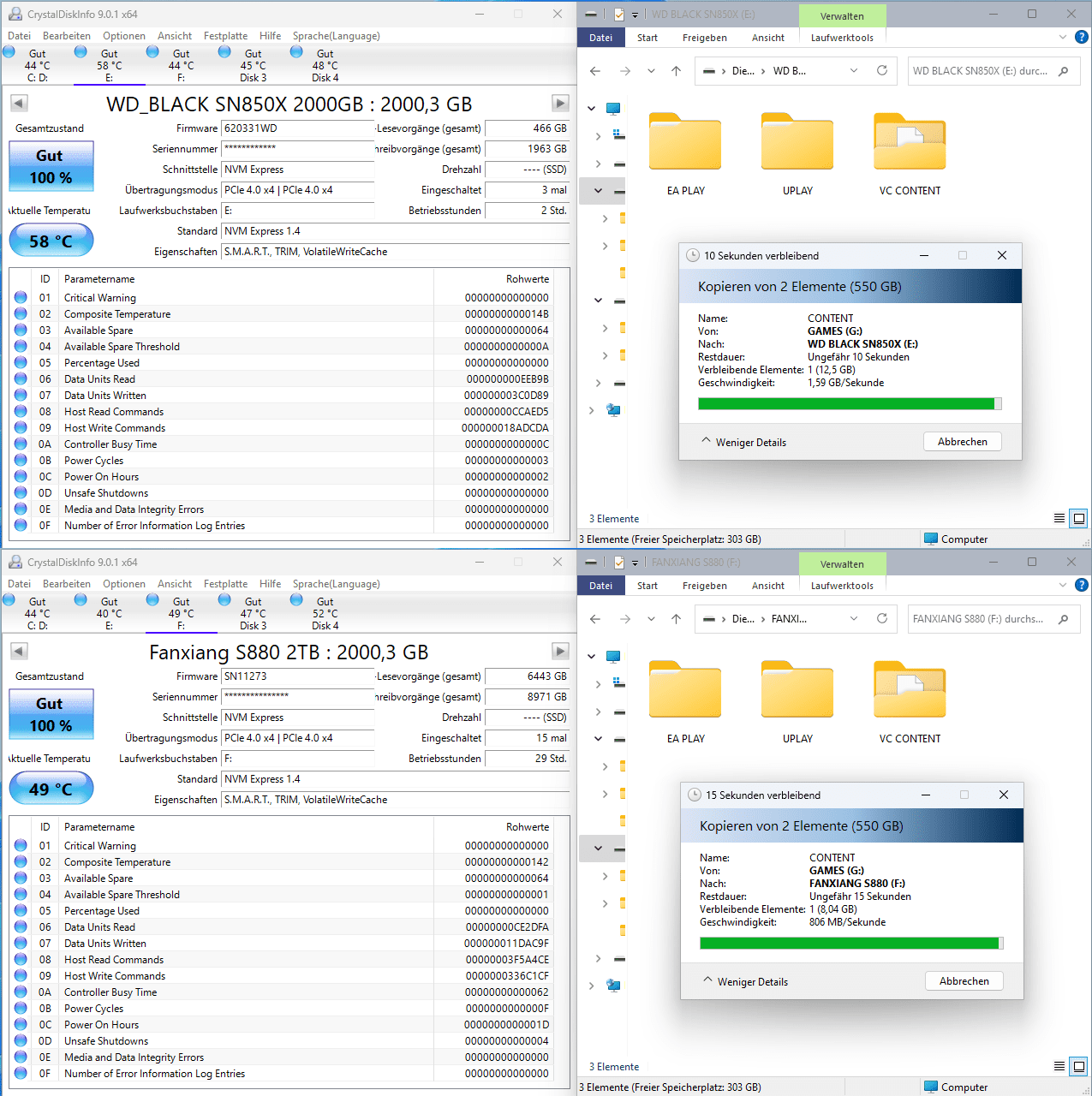Screen dimensions: 1092x1096
Task: Click status orb of Critical Warning row, WD_BLACK window
Action: point(21,297)
